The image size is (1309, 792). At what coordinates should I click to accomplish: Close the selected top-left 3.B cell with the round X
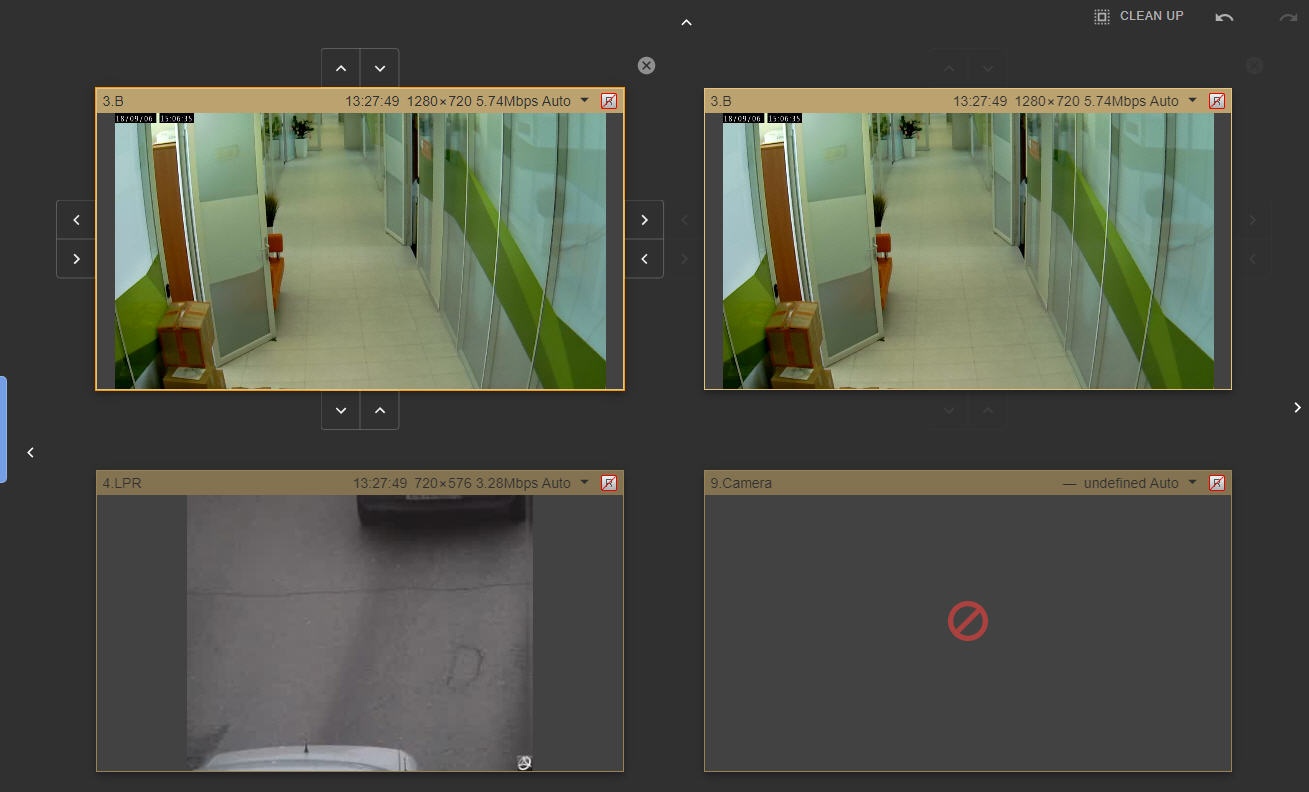(x=646, y=65)
